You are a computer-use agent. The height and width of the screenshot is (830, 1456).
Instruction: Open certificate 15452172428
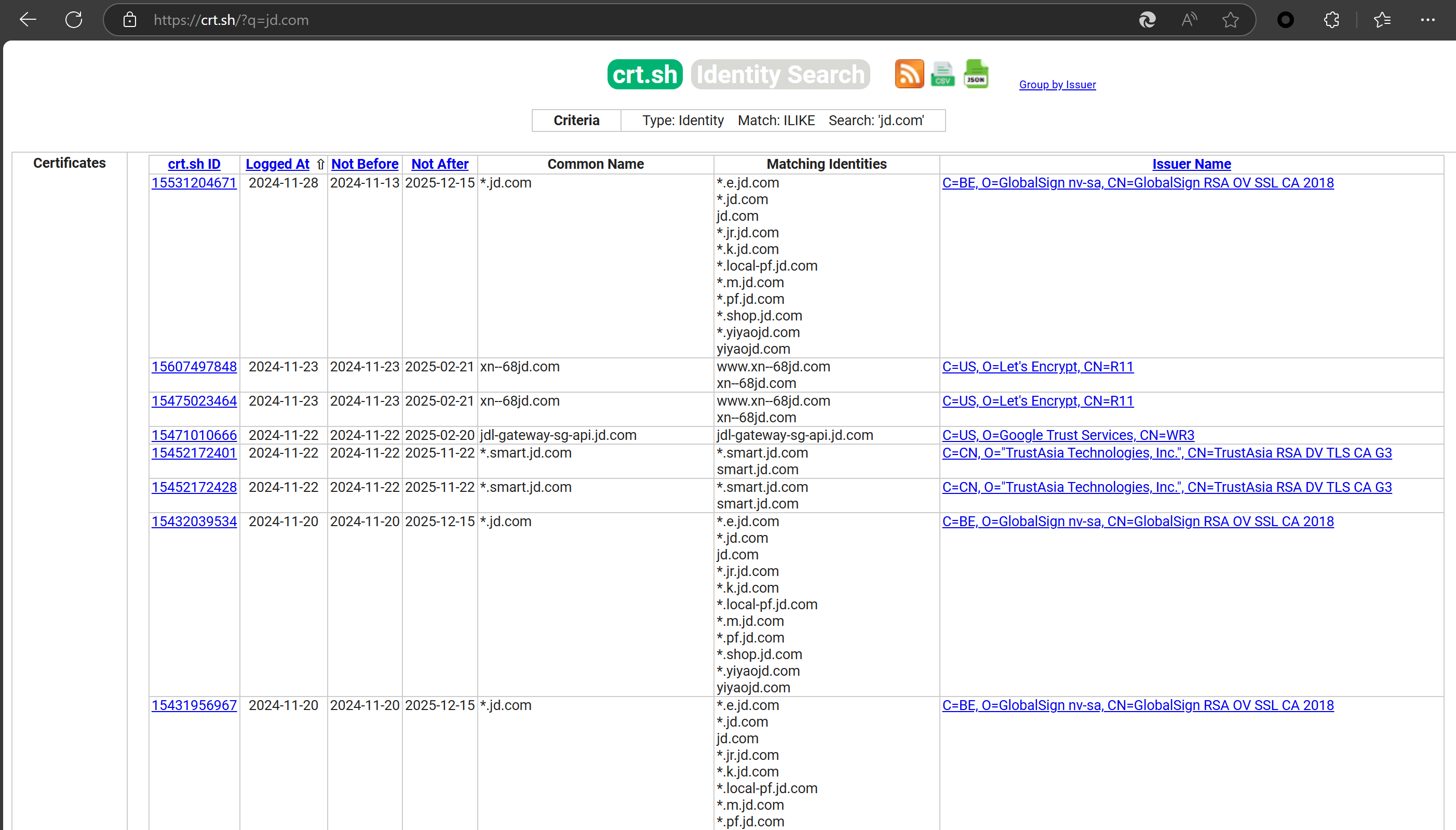(194, 487)
